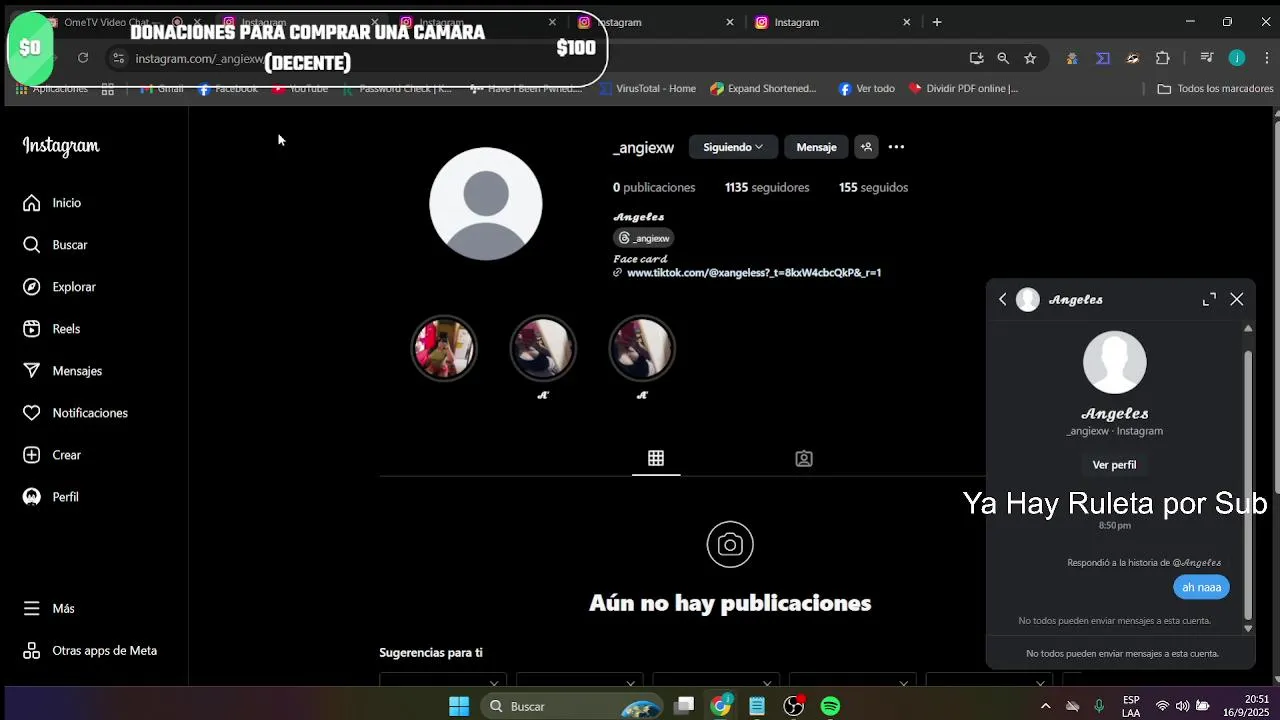
Task: Dismiss the third suggestion card
Action: pos(767,684)
